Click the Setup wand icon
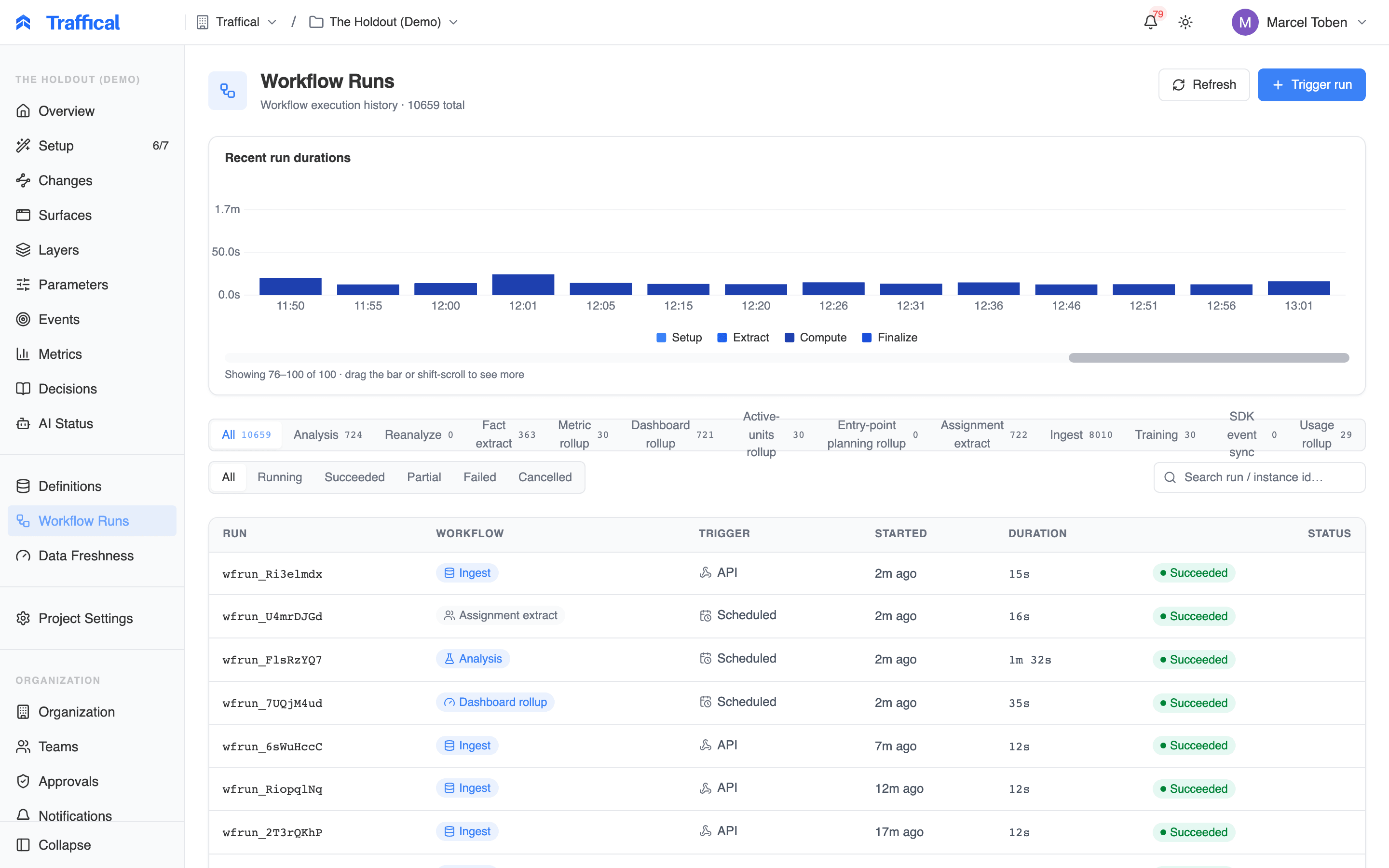The width and height of the screenshot is (1389, 868). coord(23,145)
